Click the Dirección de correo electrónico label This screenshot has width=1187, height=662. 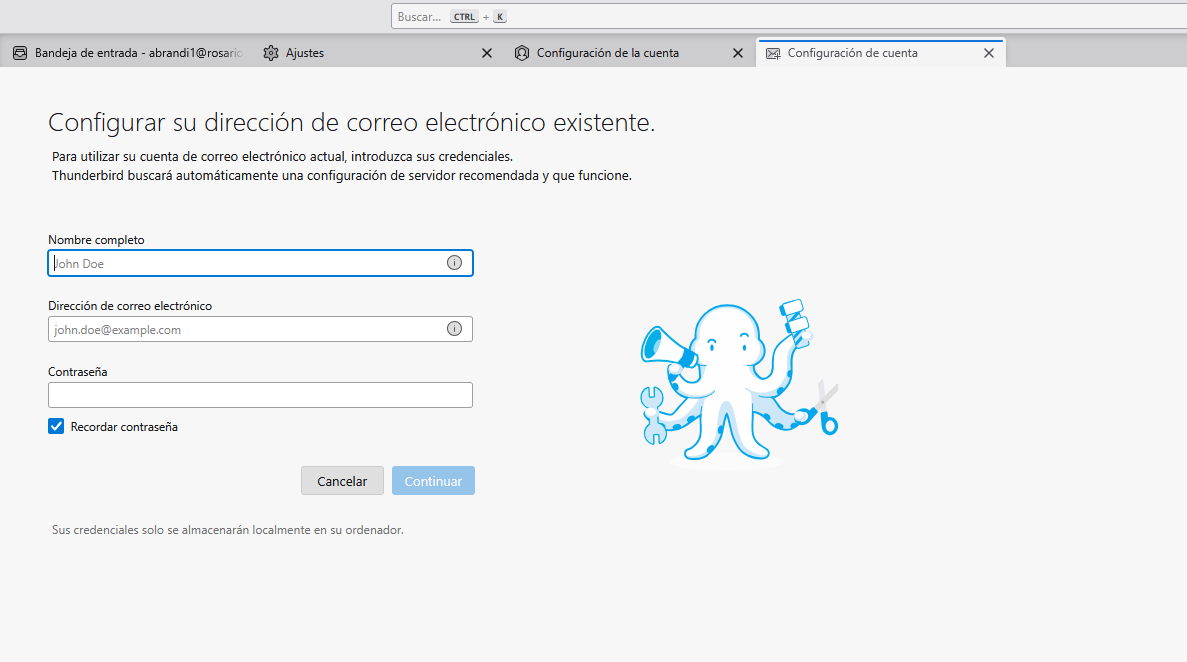[x=130, y=306]
